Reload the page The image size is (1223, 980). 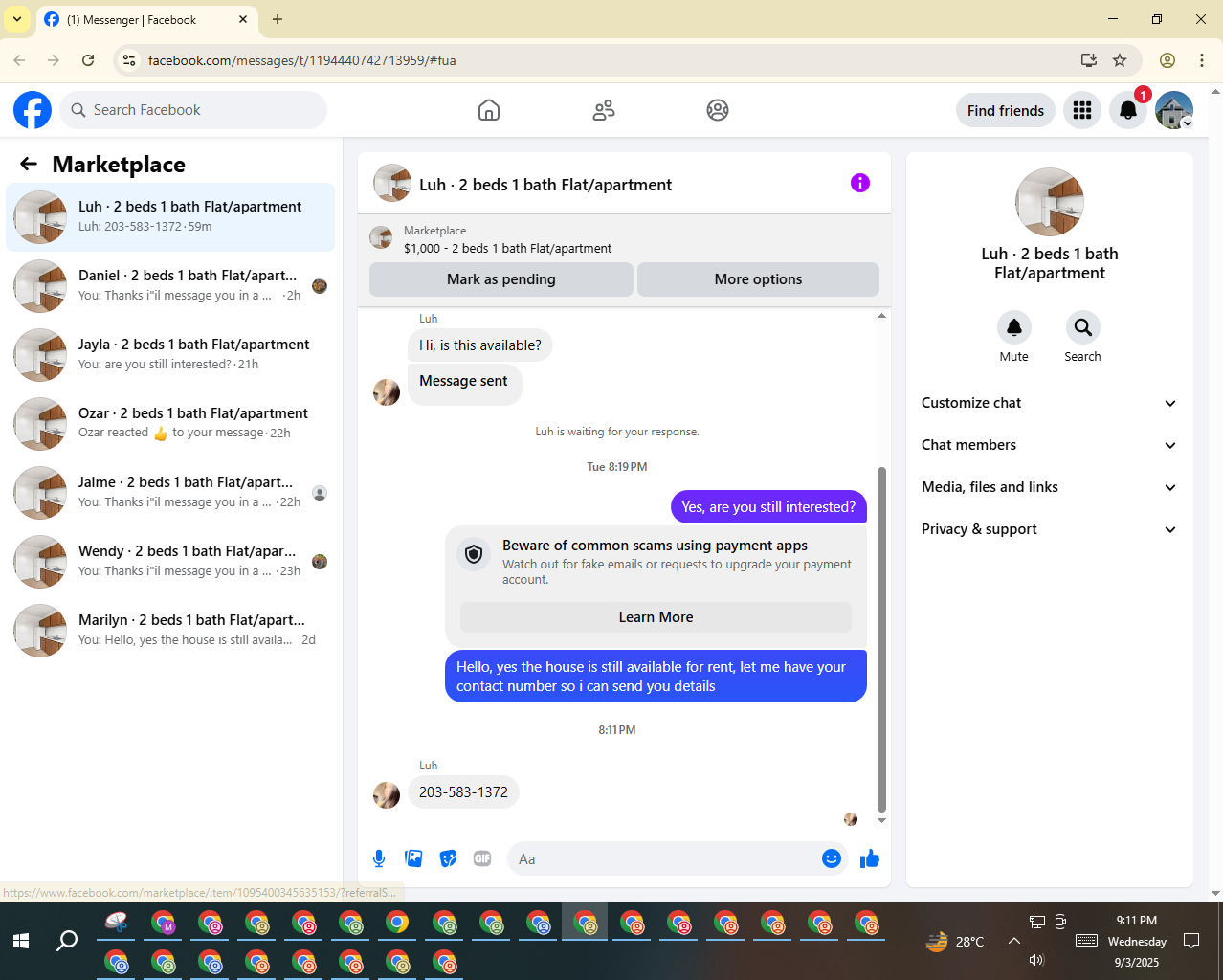(88, 60)
